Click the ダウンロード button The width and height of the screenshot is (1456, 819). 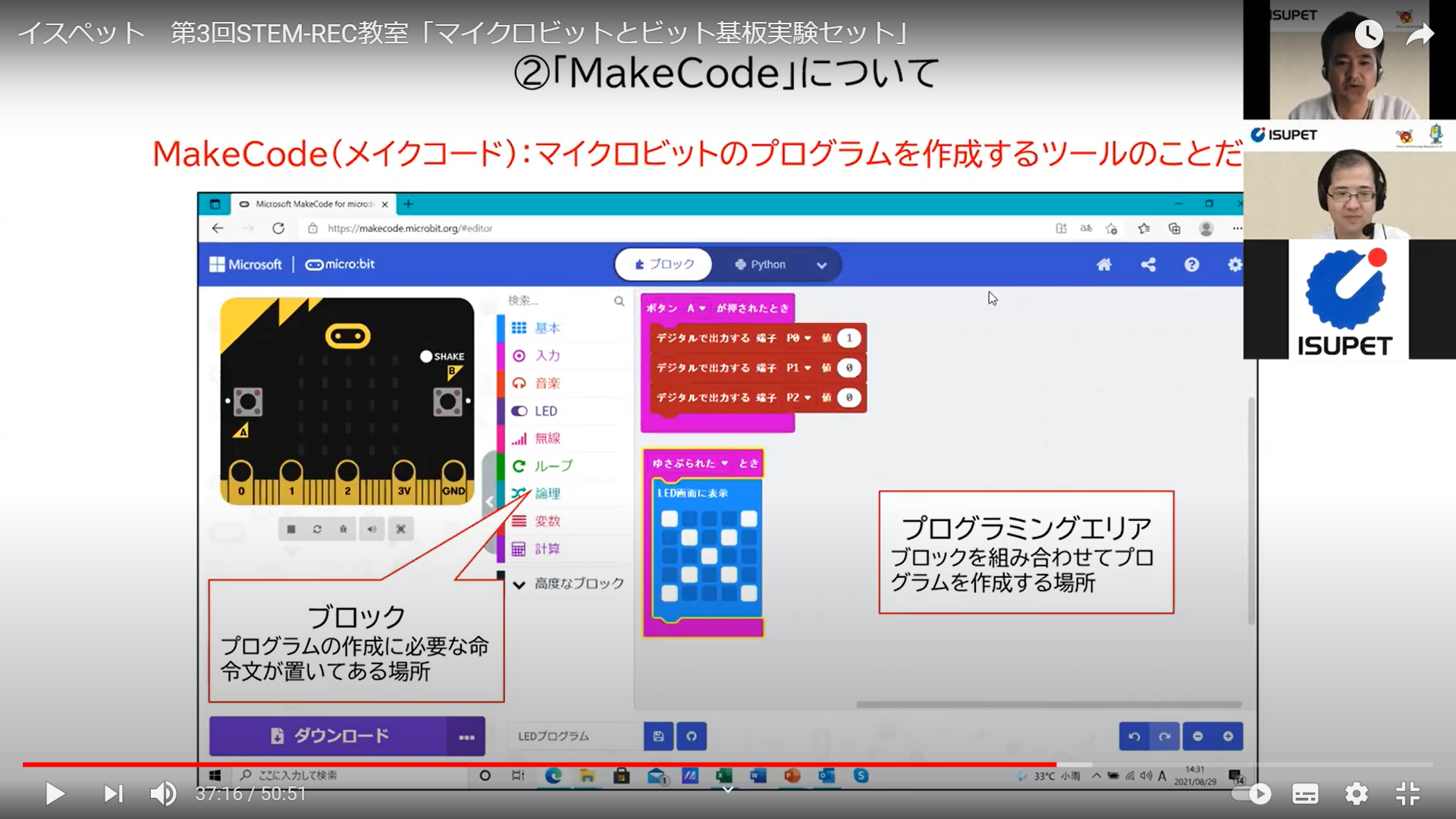click(328, 736)
